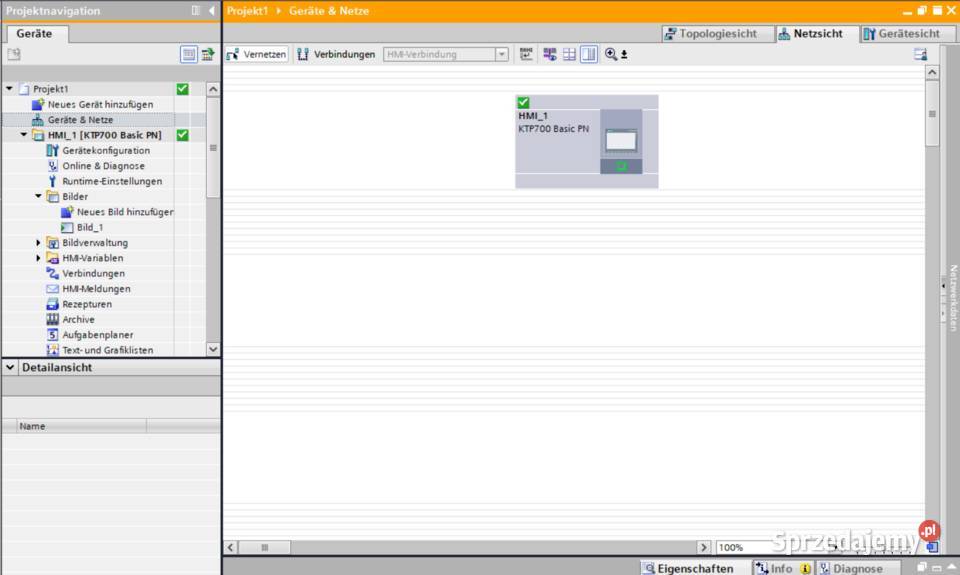This screenshot has height=575, width=960.
Task: Open Gerätekonfiguration in project tree
Action: click(106, 151)
